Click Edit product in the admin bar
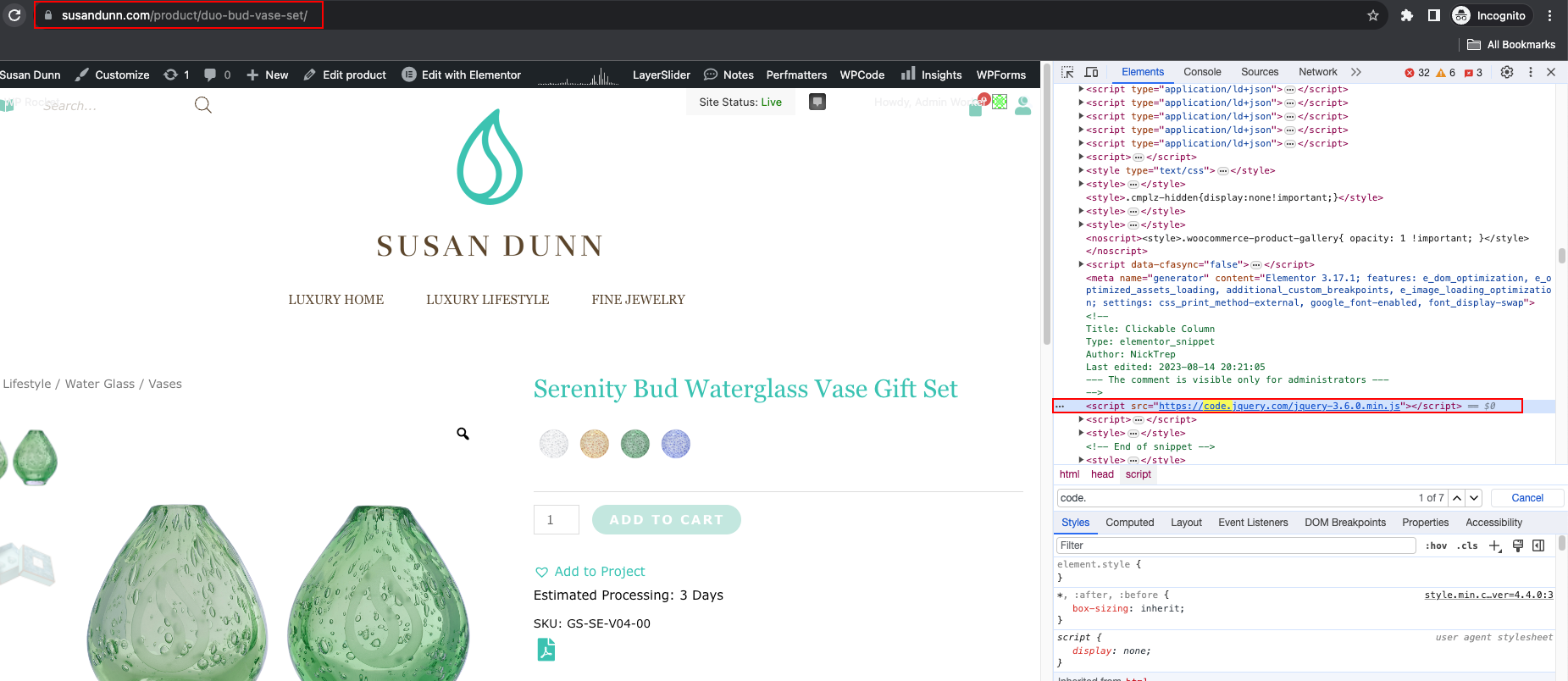 click(x=345, y=75)
